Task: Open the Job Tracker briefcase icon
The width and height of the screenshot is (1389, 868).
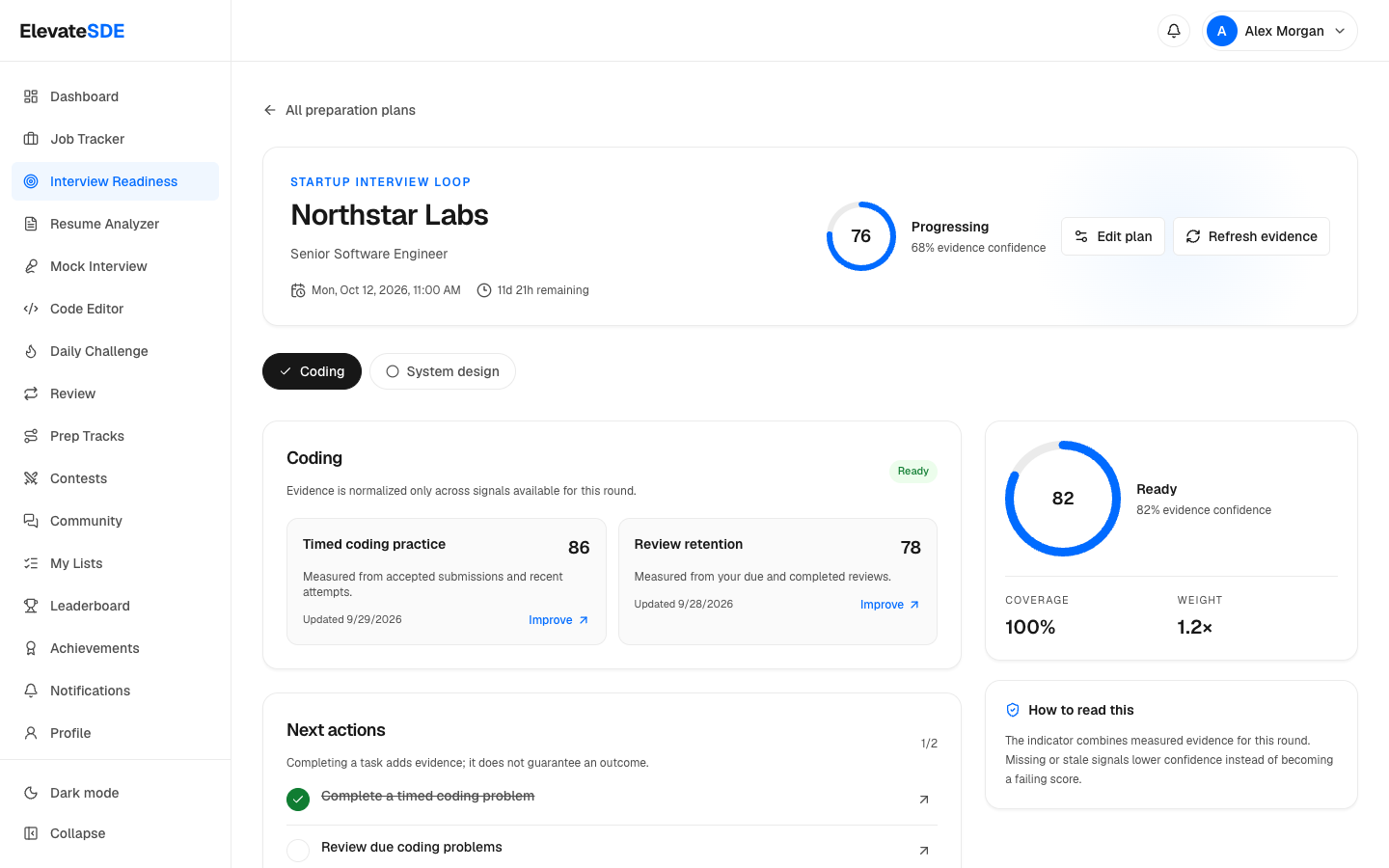Action: click(x=31, y=139)
